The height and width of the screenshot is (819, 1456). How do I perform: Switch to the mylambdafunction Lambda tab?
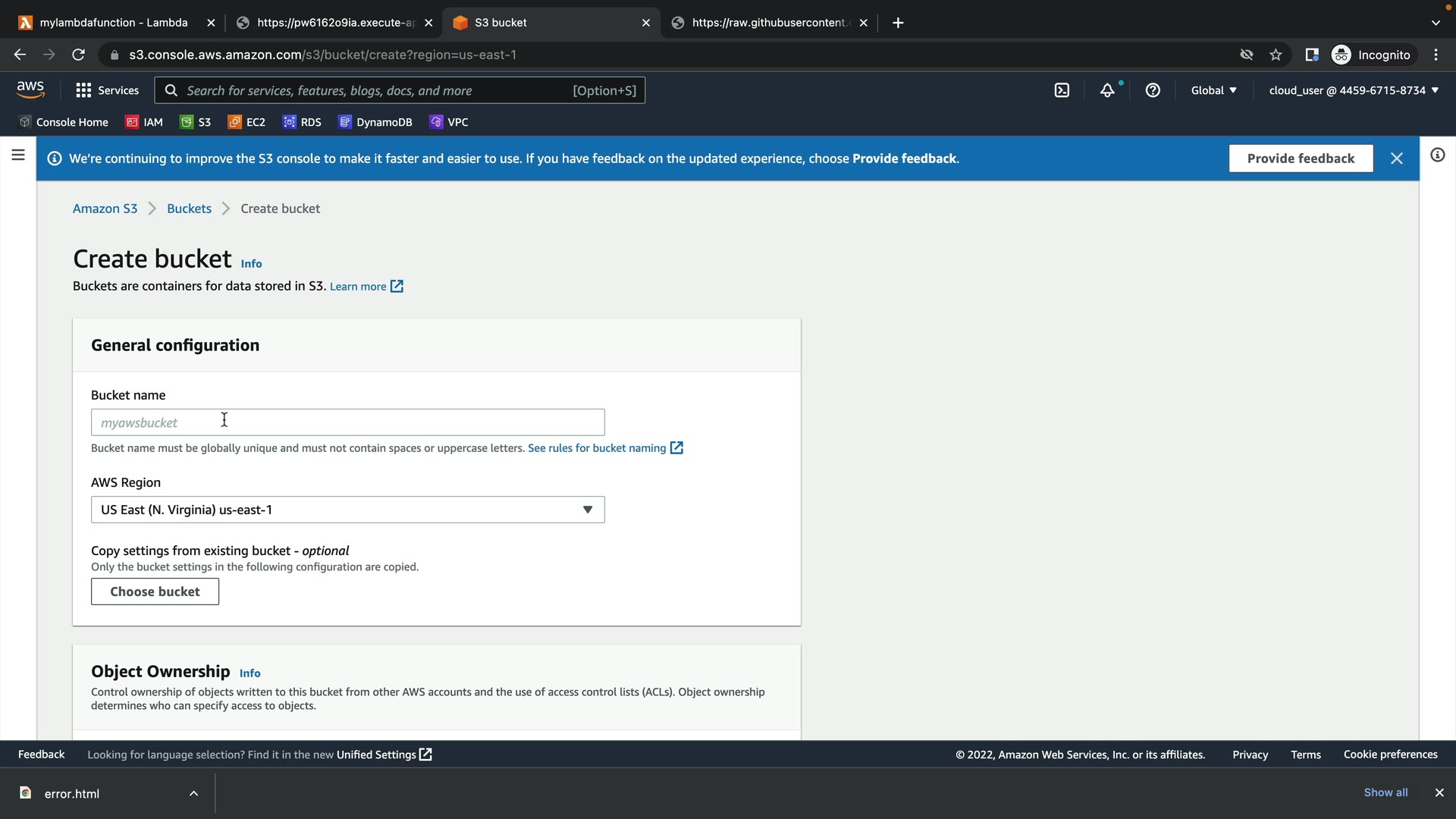114,23
